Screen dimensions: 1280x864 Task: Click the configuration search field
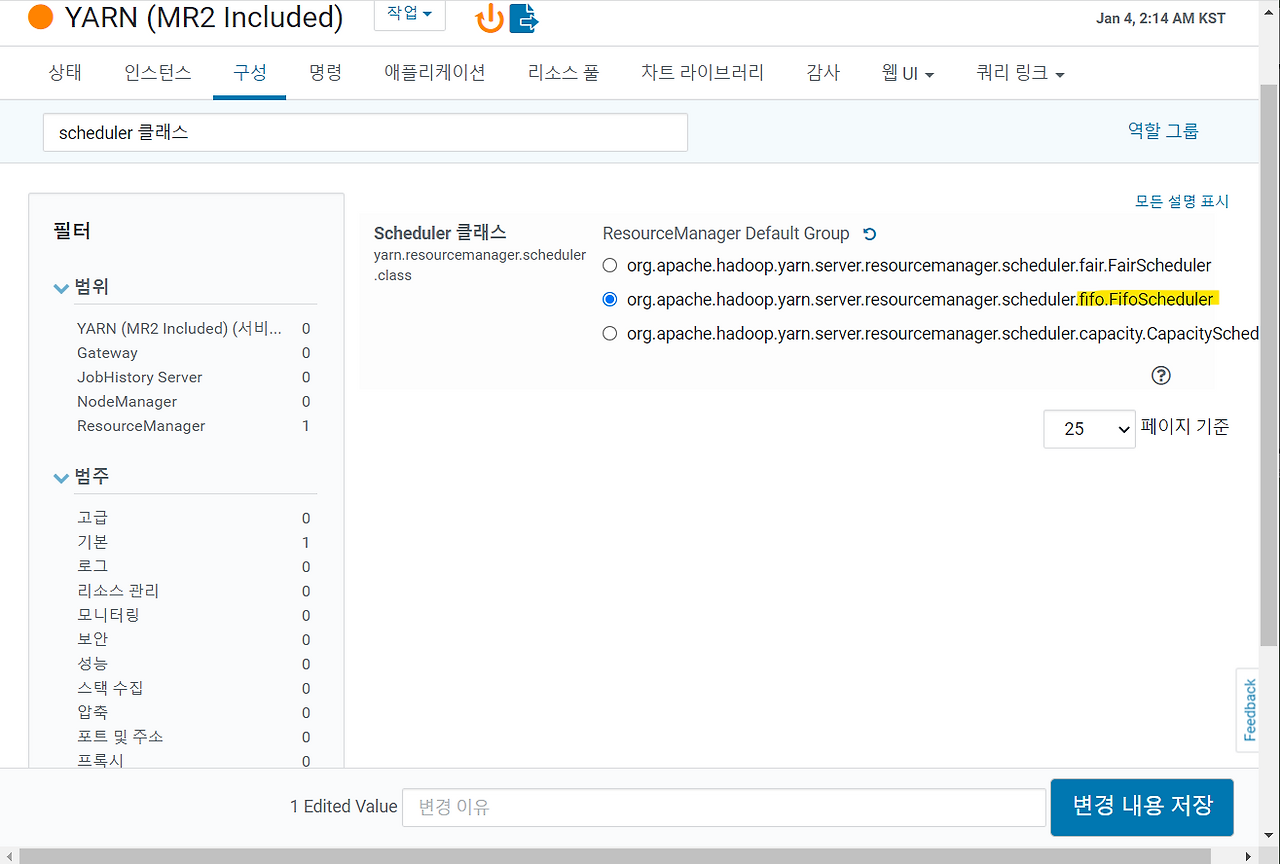[x=365, y=132]
